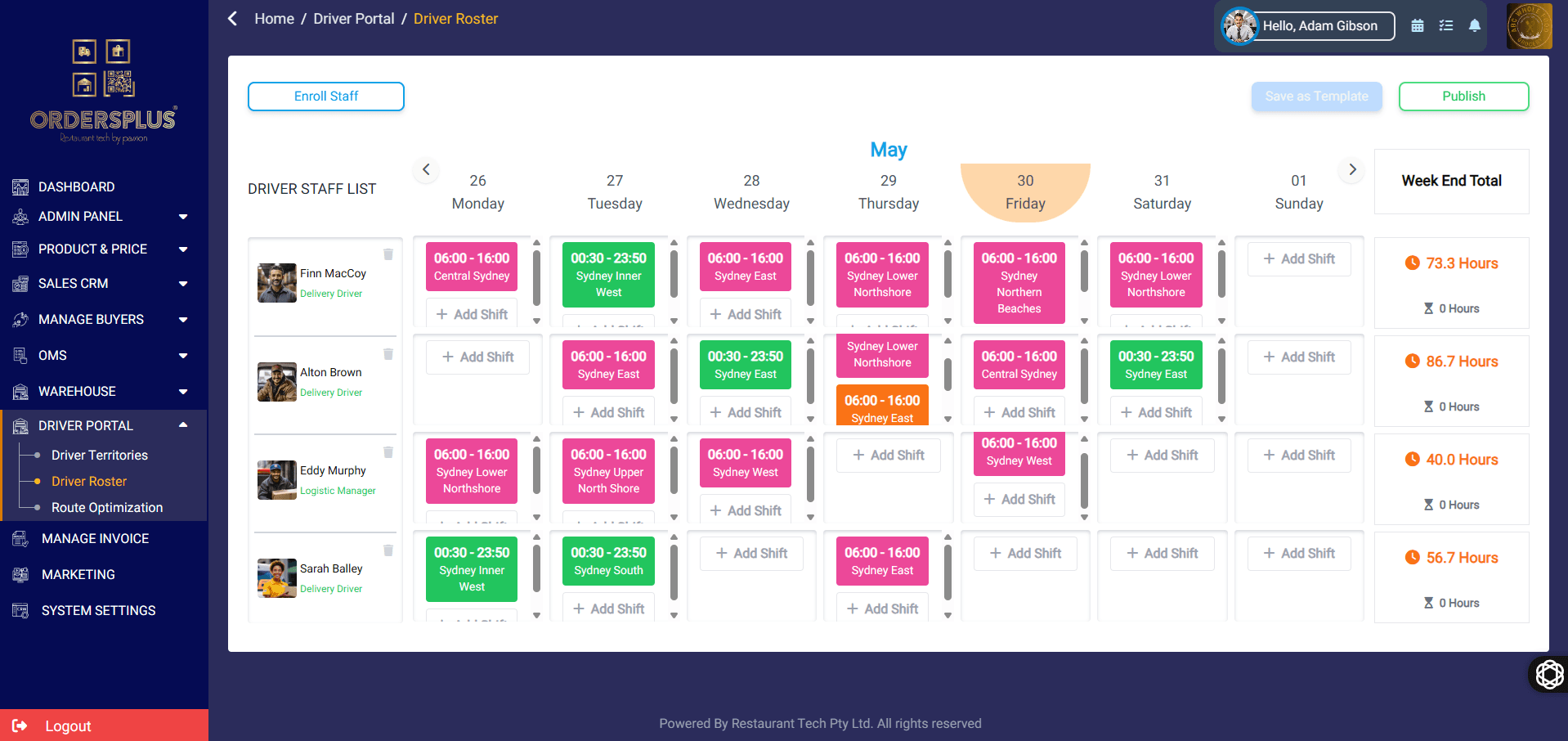This screenshot has height=741, width=1568.
Task: Go back using breadcrumb arrow
Action: click(233, 19)
